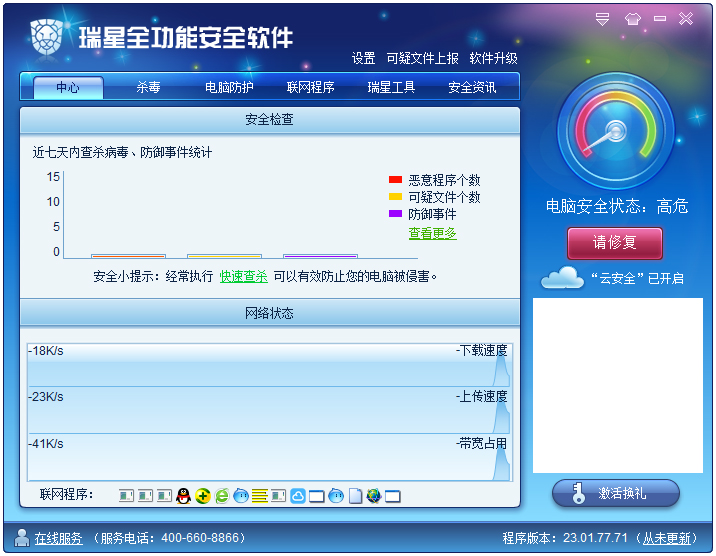Image resolution: width=716 pixels, height=556 pixels.
Task: Open the green 查看更多 link
Action: pyautogui.click(x=432, y=233)
